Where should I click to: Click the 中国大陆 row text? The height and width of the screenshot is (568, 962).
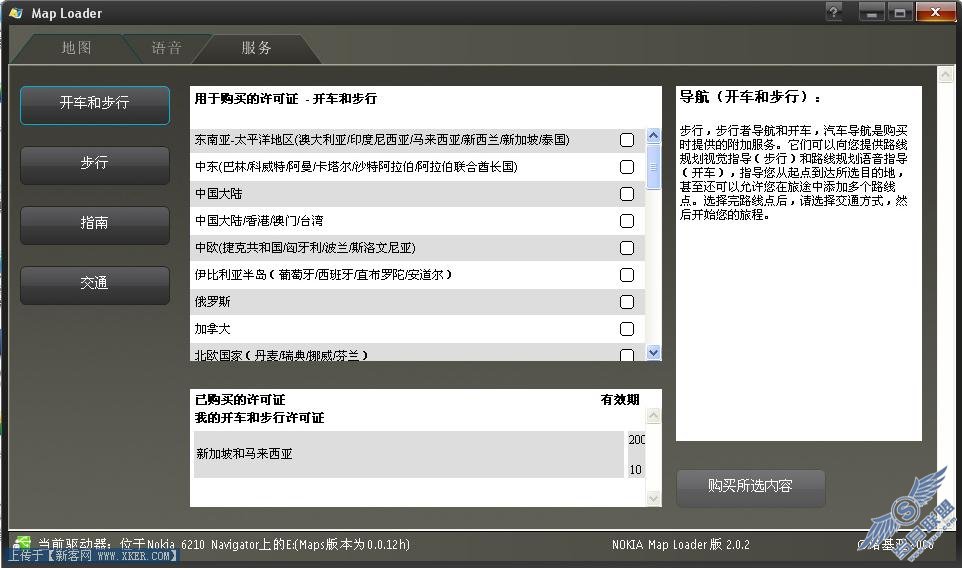coord(218,194)
